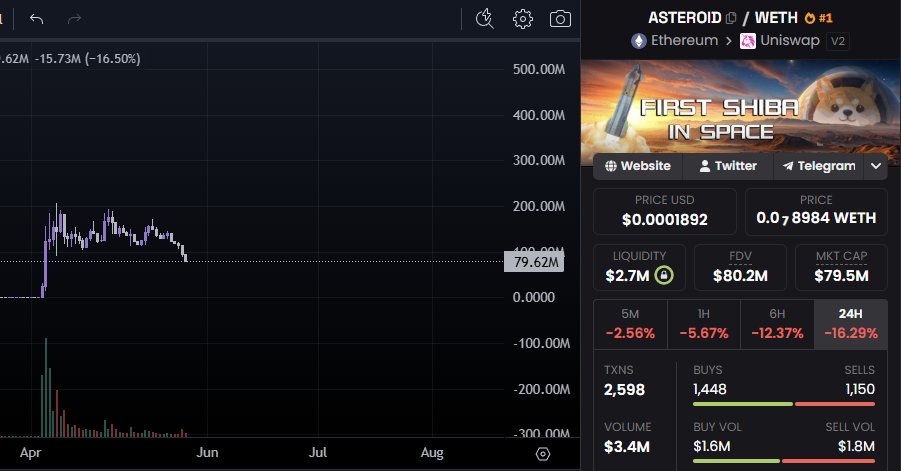Select the 5M timeframe tab

tap(630, 324)
